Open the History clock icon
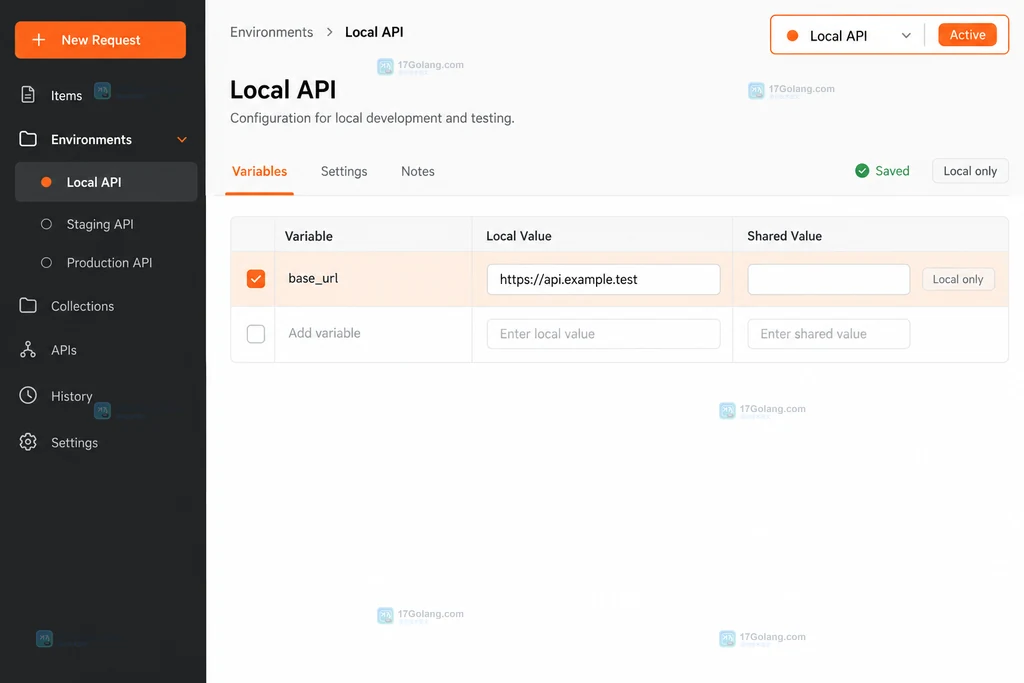This screenshot has width=1024, height=683. tap(28, 395)
